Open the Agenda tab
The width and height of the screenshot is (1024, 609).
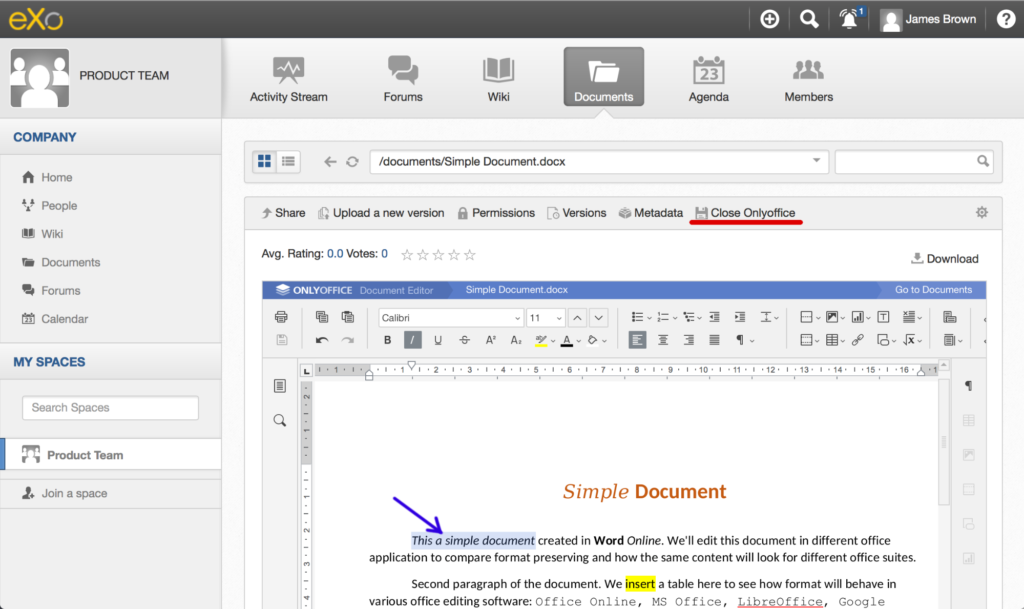click(709, 78)
